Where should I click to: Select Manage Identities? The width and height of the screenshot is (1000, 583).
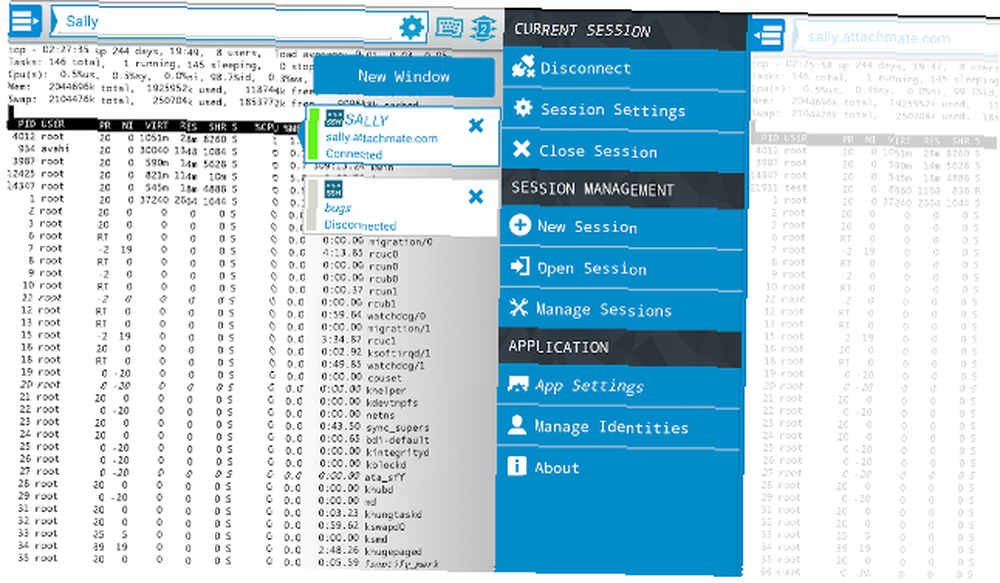pyautogui.click(x=618, y=427)
